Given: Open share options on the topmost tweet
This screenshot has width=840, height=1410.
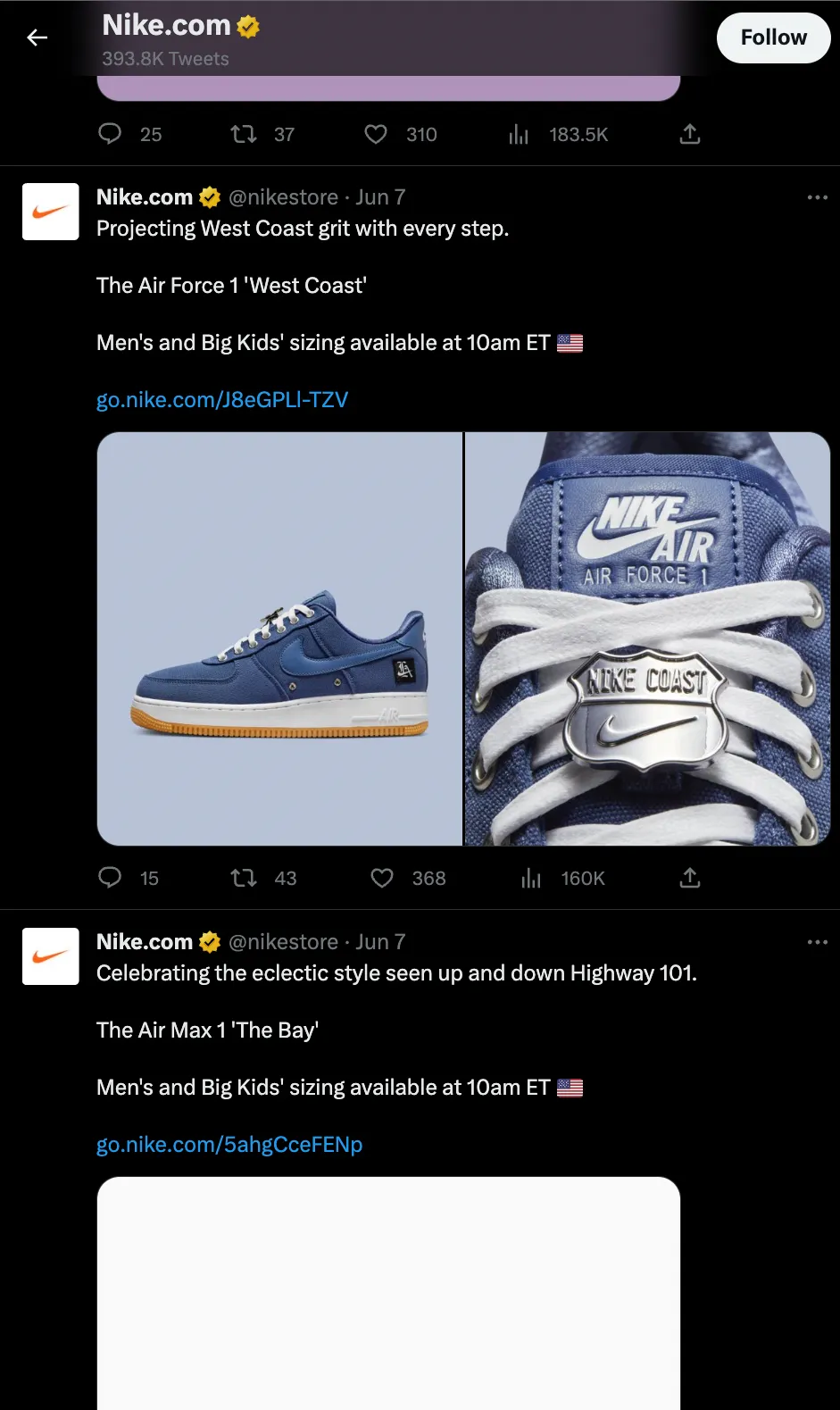Looking at the screenshot, I should [x=689, y=134].
